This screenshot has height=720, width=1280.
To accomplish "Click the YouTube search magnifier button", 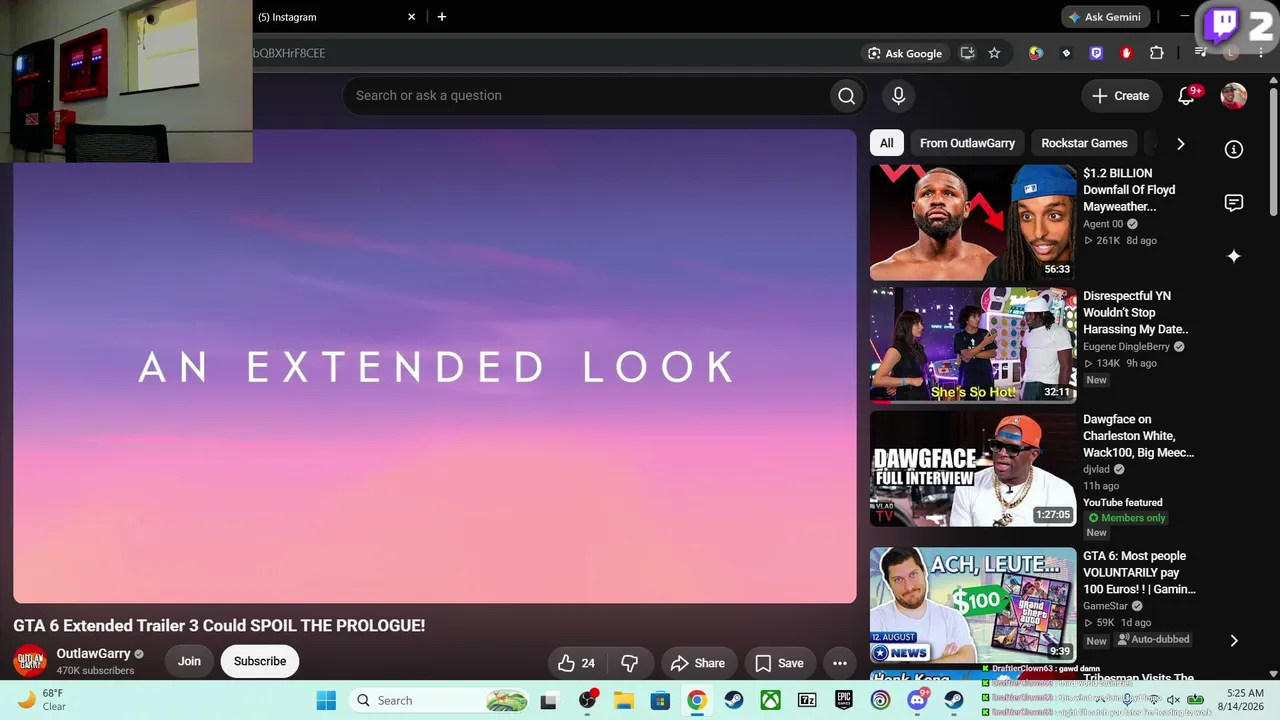I will click(x=846, y=96).
